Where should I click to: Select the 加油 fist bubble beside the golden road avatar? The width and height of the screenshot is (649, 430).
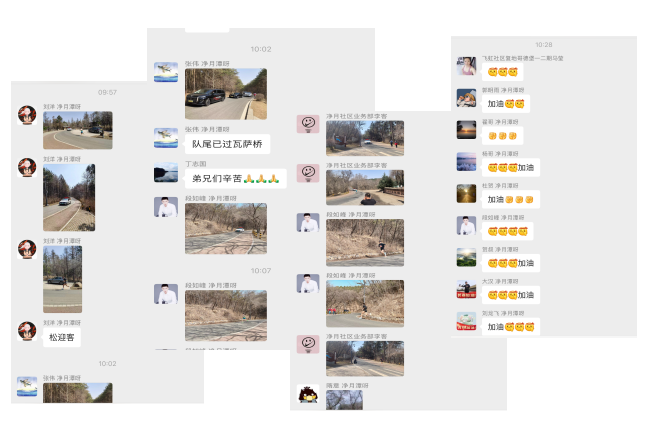tap(511, 199)
